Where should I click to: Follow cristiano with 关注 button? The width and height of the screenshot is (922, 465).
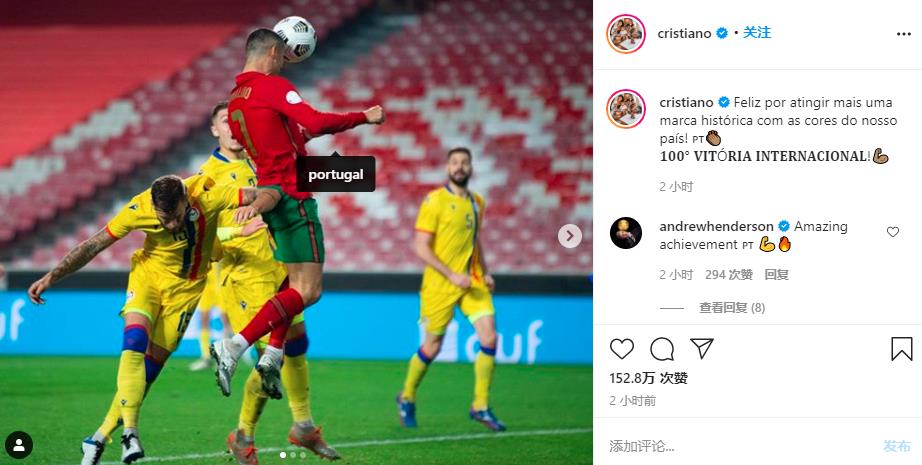[x=757, y=33]
